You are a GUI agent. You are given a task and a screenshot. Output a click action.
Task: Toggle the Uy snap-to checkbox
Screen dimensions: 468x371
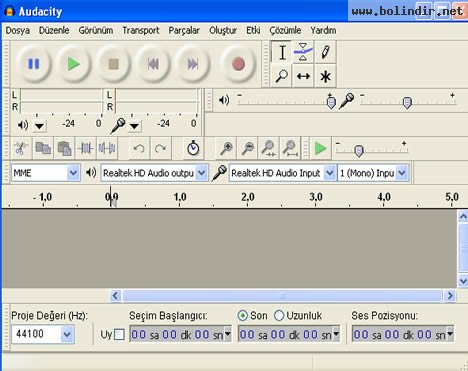click(x=119, y=334)
